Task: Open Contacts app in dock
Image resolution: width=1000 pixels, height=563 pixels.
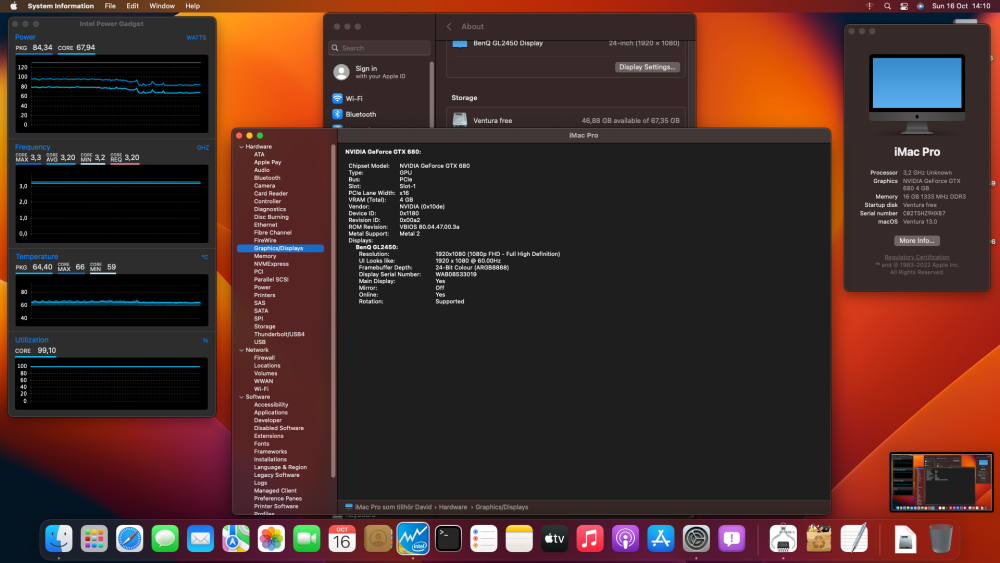Action: click(378, 539)
